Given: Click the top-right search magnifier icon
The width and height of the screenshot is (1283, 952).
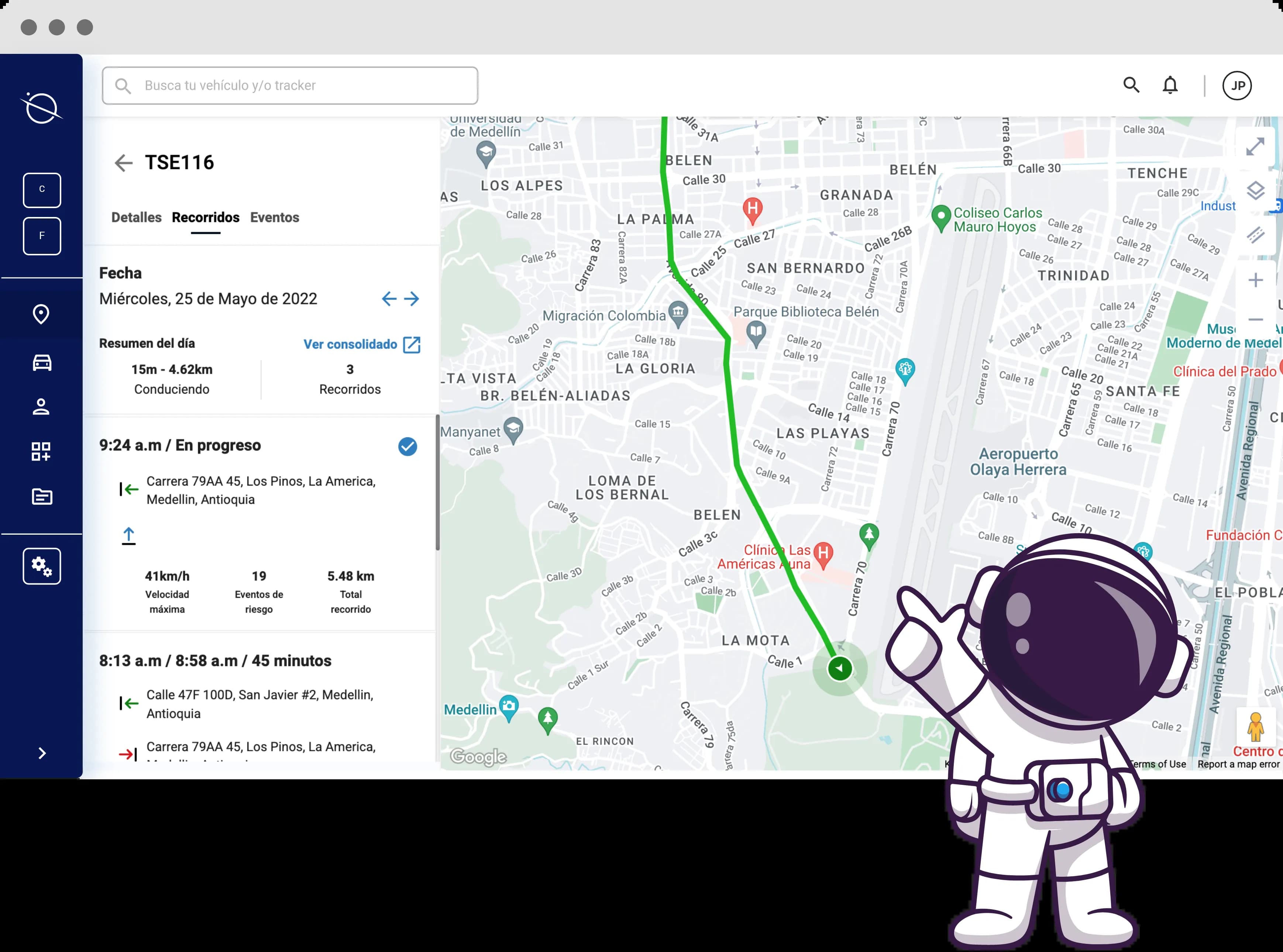Looking at the screenshot, I should coord(1131,85).
